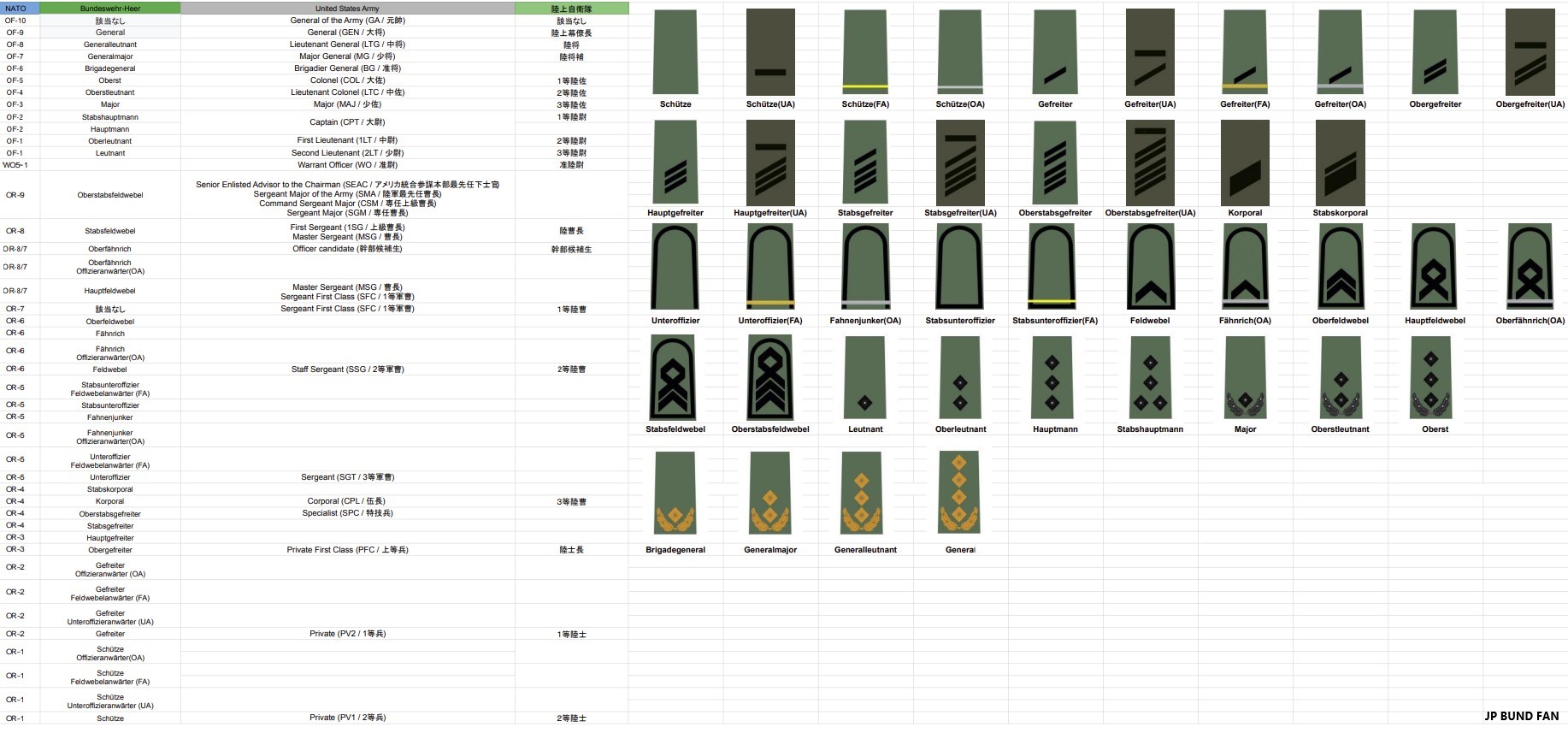Click the Generalmajor gold insignia image

pyautogui.click(x=770, y=493)
